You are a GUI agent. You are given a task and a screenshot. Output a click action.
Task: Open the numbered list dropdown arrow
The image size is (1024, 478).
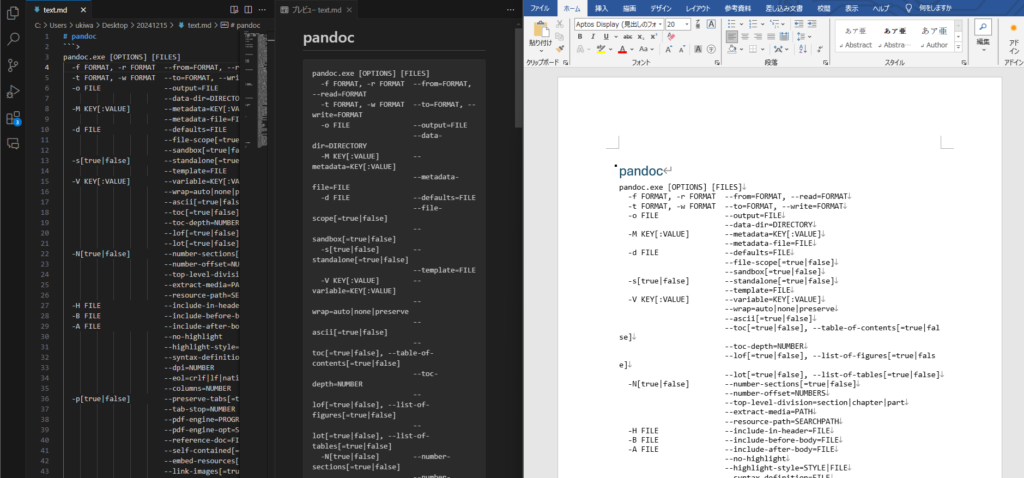(762, 24)
